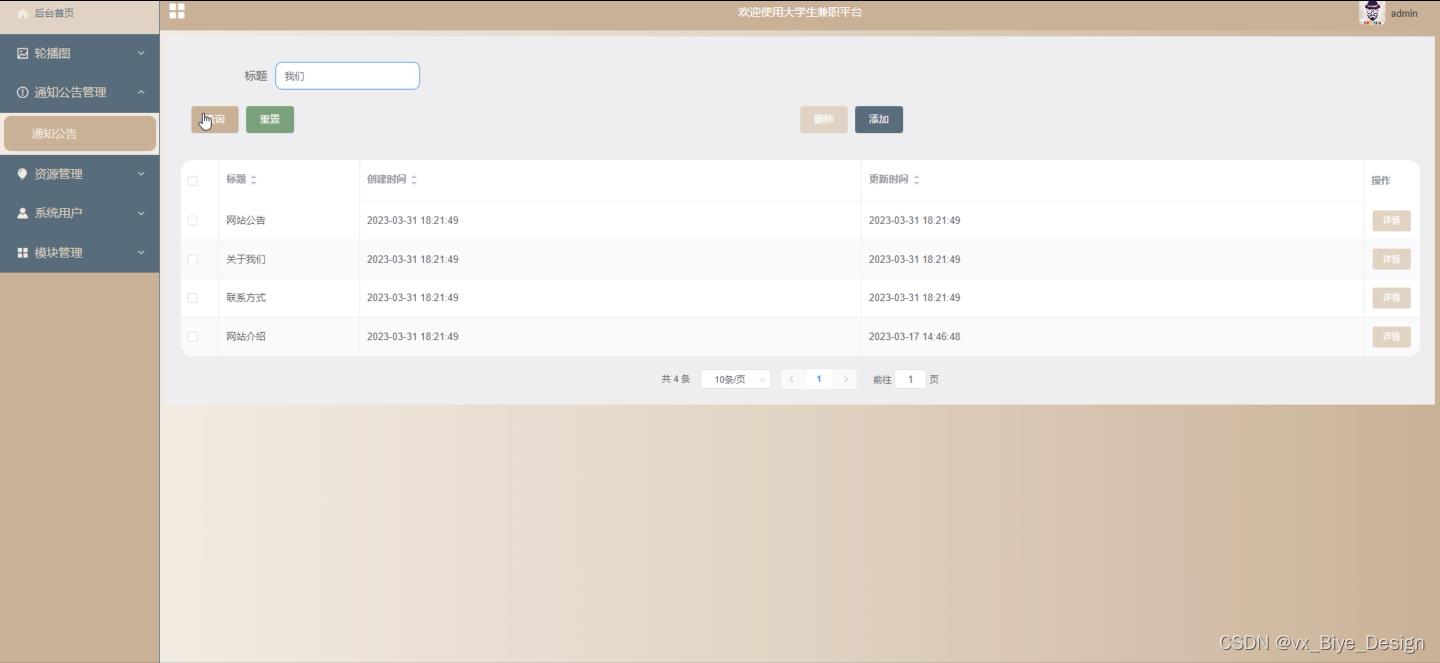Expand the 轮播图 menu chevron

pyautogui.click(x=141, y=53)
